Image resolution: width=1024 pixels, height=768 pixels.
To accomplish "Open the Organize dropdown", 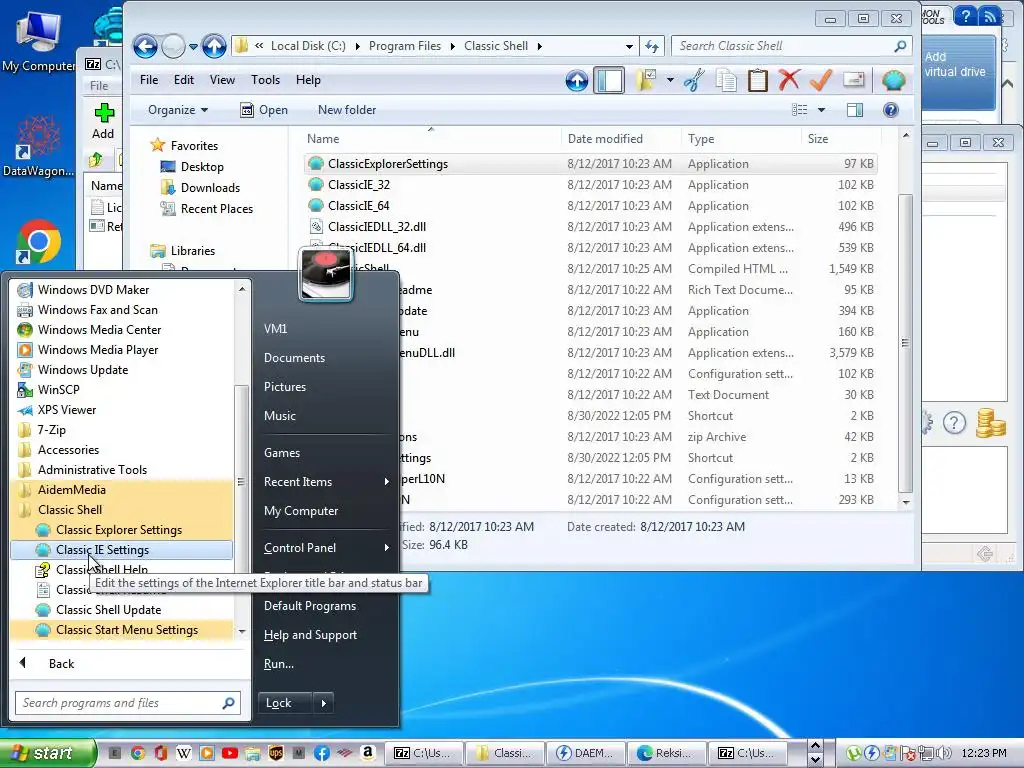I will tap(178, 110).
